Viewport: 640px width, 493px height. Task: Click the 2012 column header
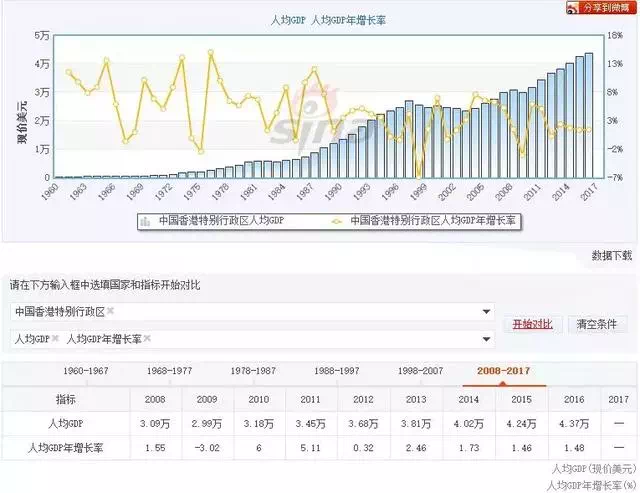[363, 399]
